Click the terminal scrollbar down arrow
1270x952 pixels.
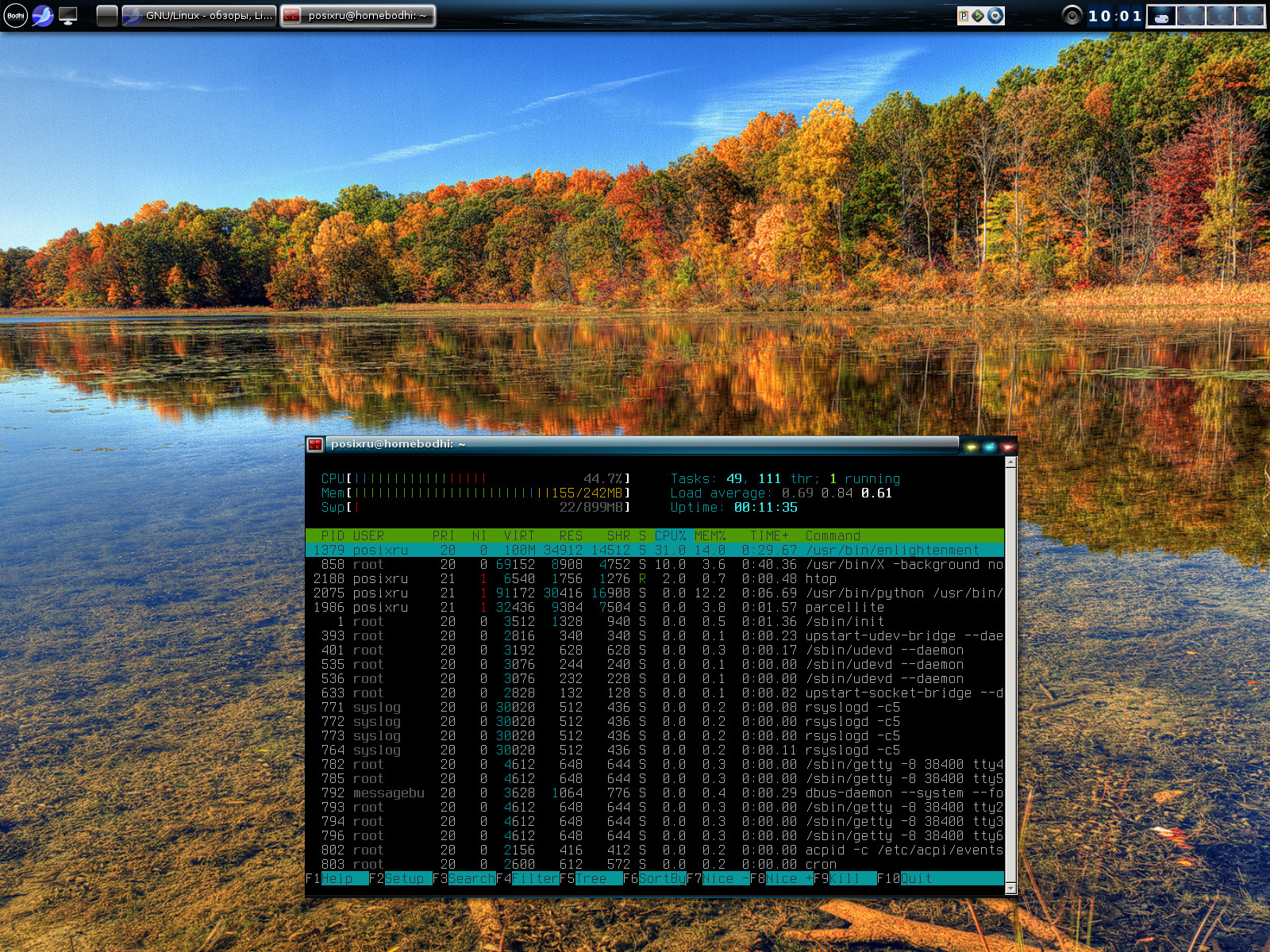(1010, 889)
